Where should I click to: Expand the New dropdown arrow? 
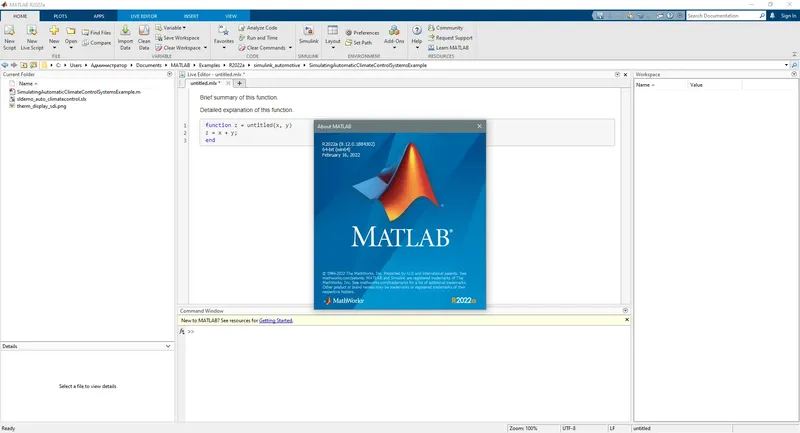coord(54,48)
